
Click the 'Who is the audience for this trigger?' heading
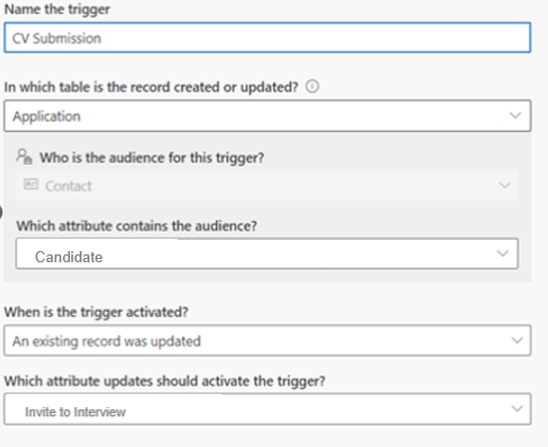152,158
